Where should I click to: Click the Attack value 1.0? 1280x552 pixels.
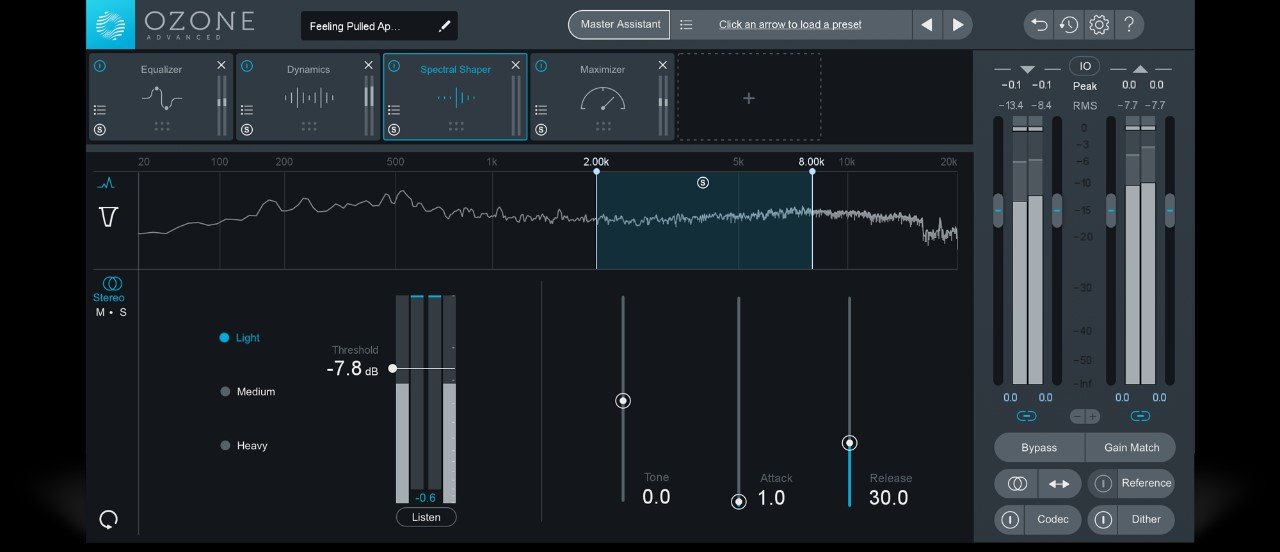771,497
